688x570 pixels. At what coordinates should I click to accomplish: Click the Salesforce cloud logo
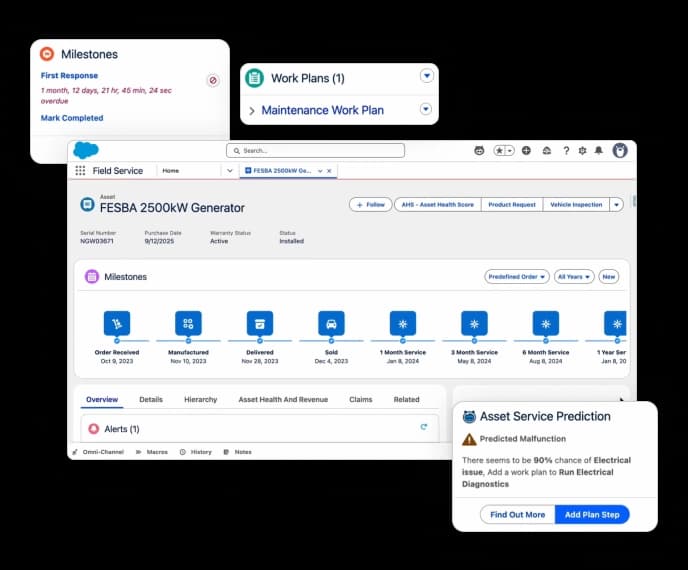point(86,151)
